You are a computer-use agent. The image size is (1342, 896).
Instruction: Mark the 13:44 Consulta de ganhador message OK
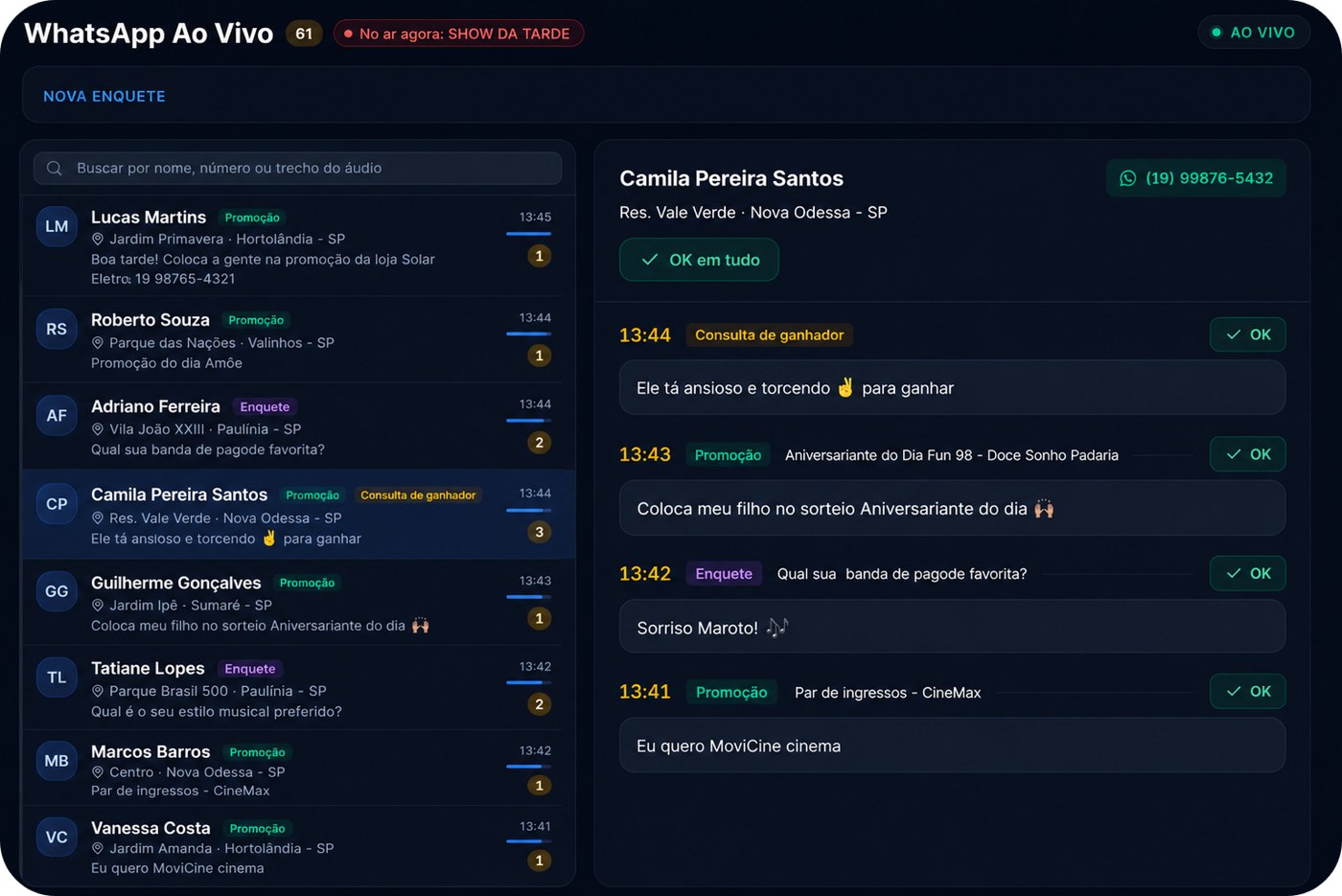coord(1247,334)
